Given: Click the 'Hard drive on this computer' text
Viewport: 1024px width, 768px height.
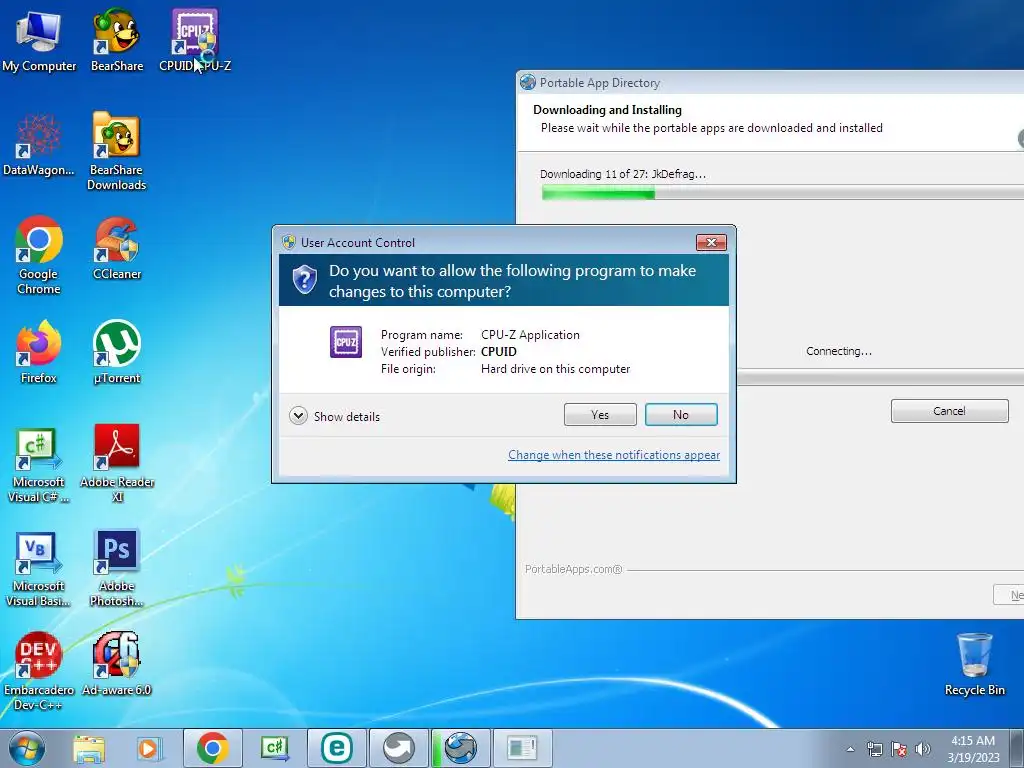Looking at the screenshot, I should pyautogui.click(x=556, y=368).
